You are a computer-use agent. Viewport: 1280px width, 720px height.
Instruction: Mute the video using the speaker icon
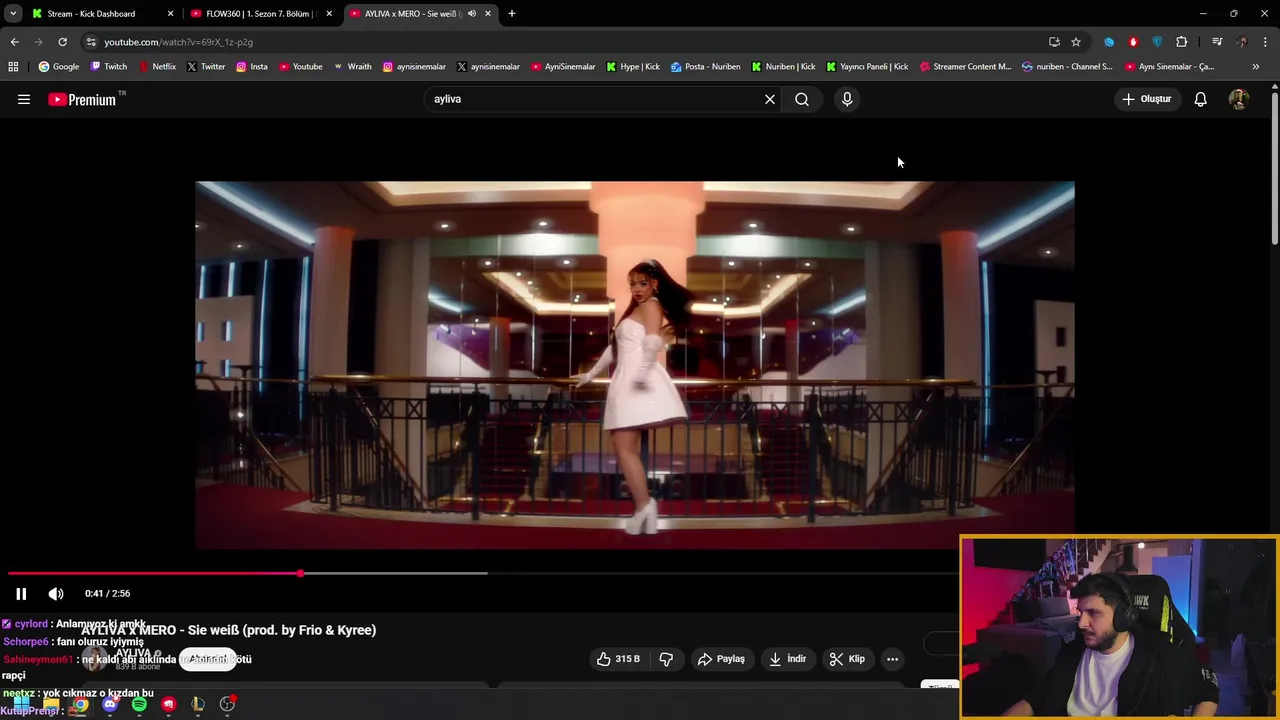tap(56, 593)
